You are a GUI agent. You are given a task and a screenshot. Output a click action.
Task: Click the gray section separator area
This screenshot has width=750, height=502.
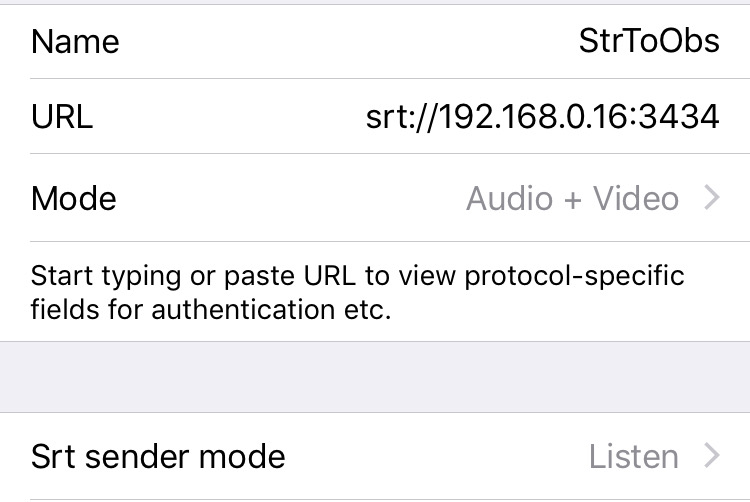375,377
